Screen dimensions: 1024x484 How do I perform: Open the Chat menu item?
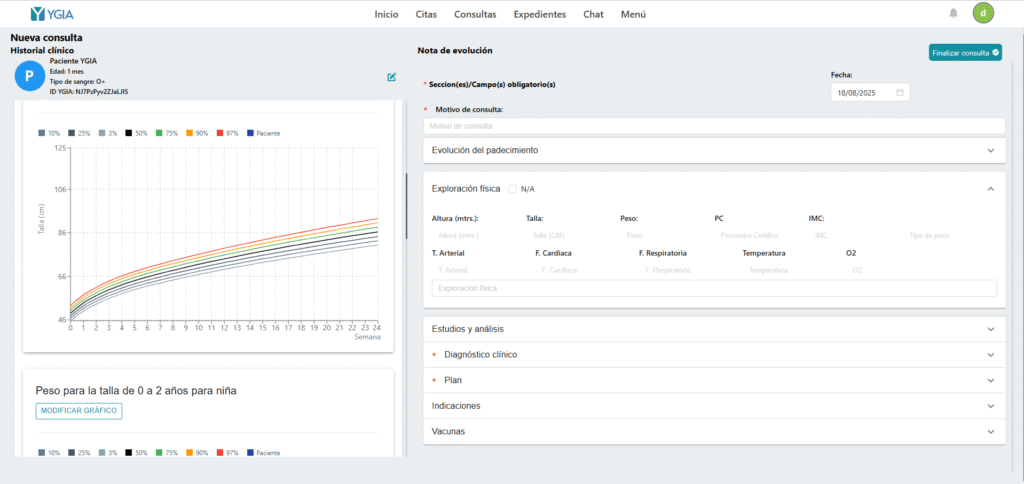(593, 14)
